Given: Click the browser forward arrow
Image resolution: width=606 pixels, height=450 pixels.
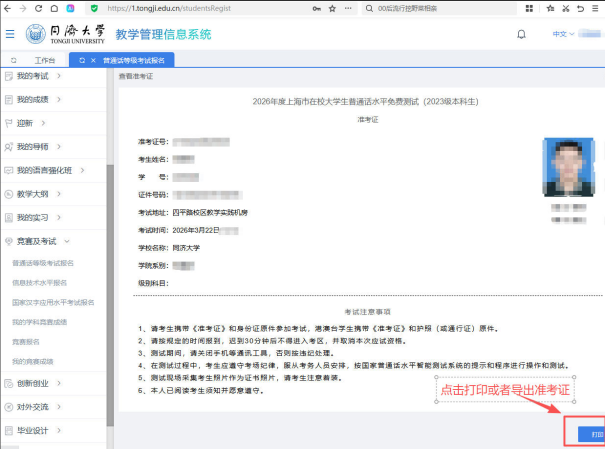Looking at the screenshot, I should 22,8.
